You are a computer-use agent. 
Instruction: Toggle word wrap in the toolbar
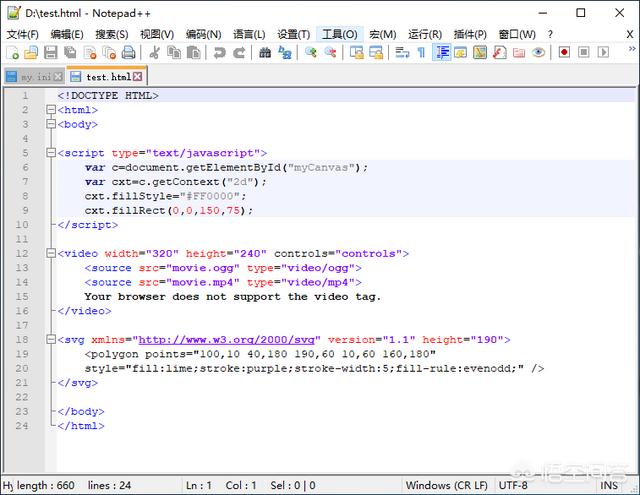[x=402, y=53]
